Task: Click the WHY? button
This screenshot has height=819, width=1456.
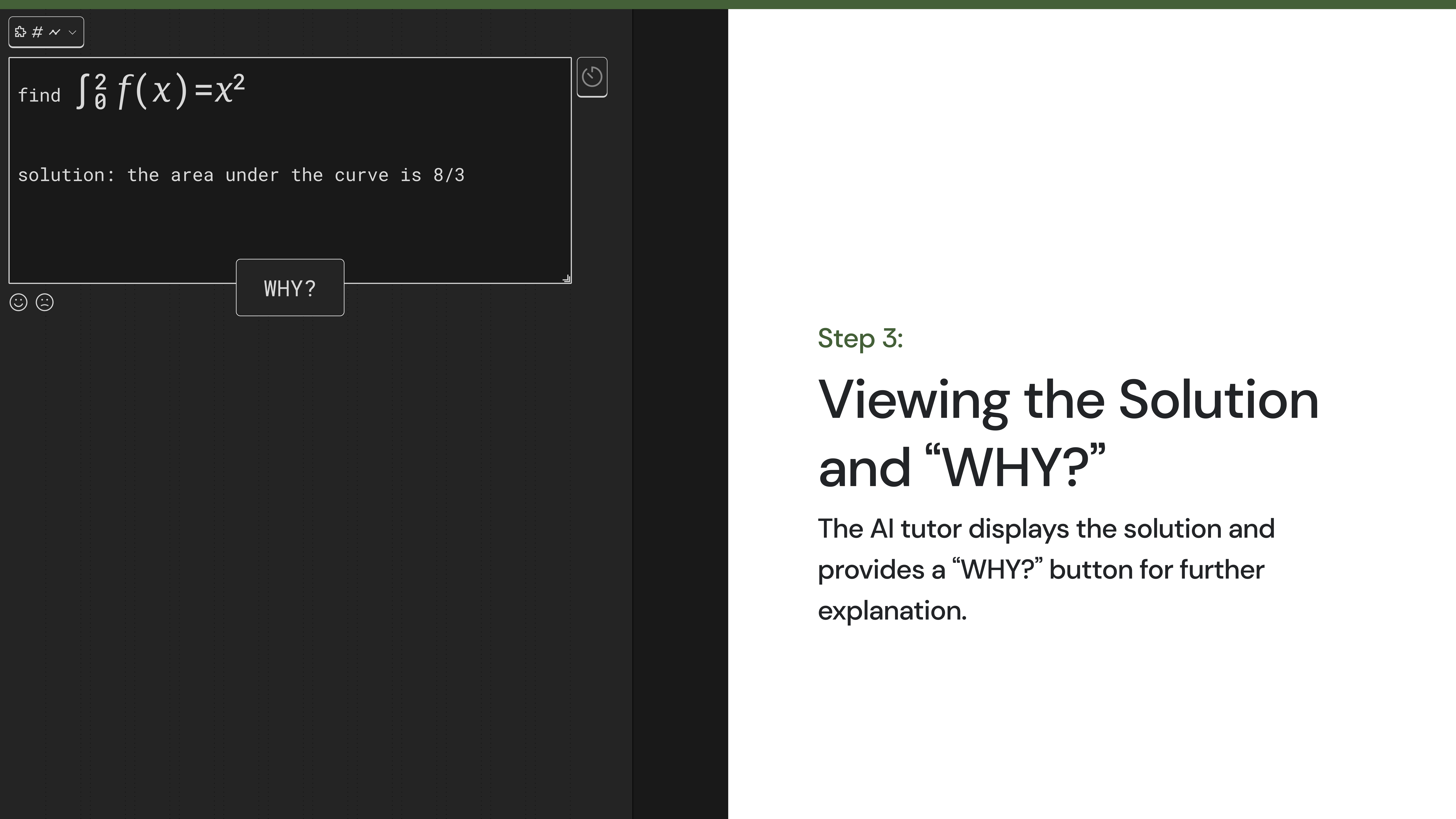Action: 290,288
